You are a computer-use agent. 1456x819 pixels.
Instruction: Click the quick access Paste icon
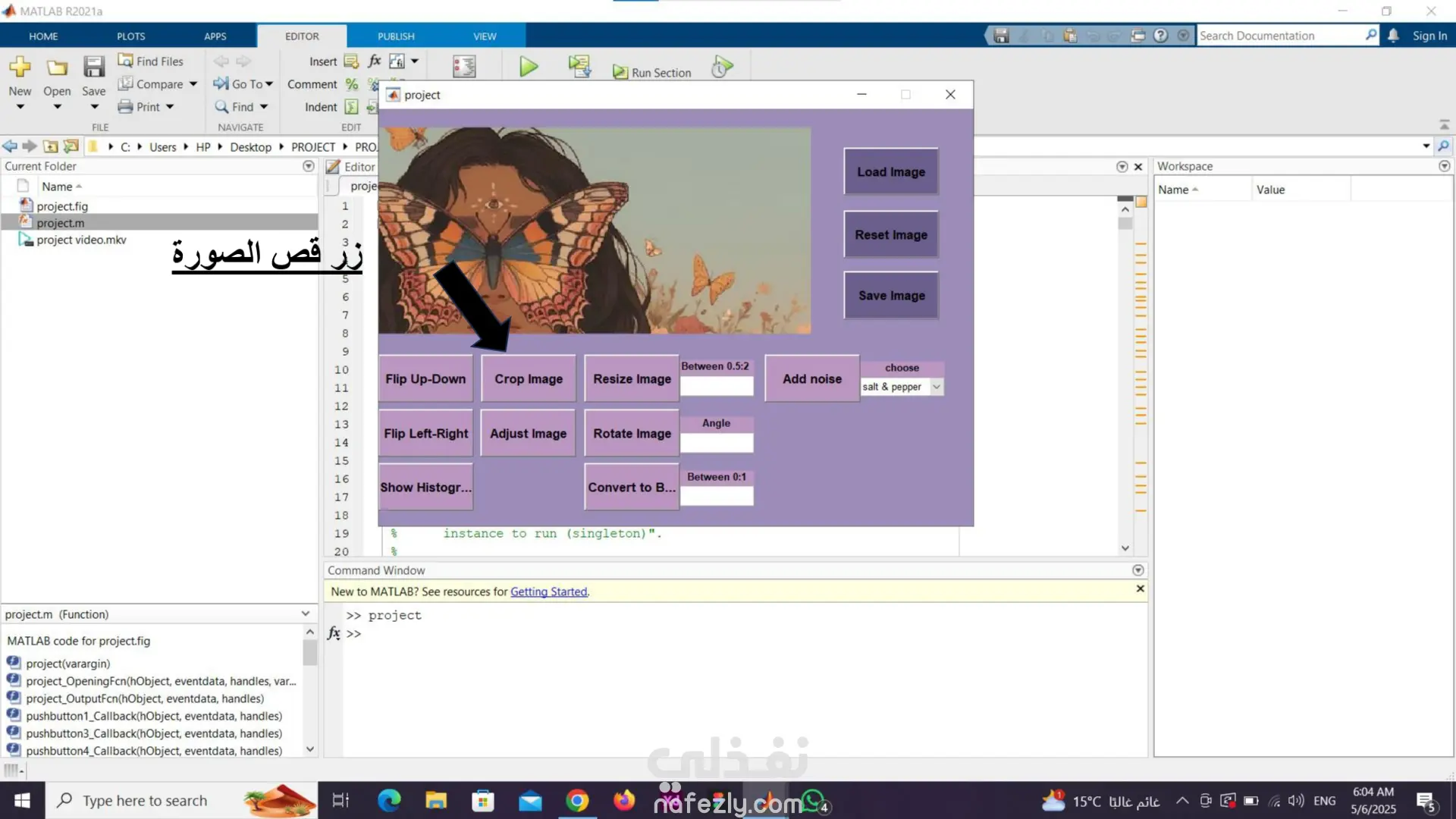click(1070, 36)
